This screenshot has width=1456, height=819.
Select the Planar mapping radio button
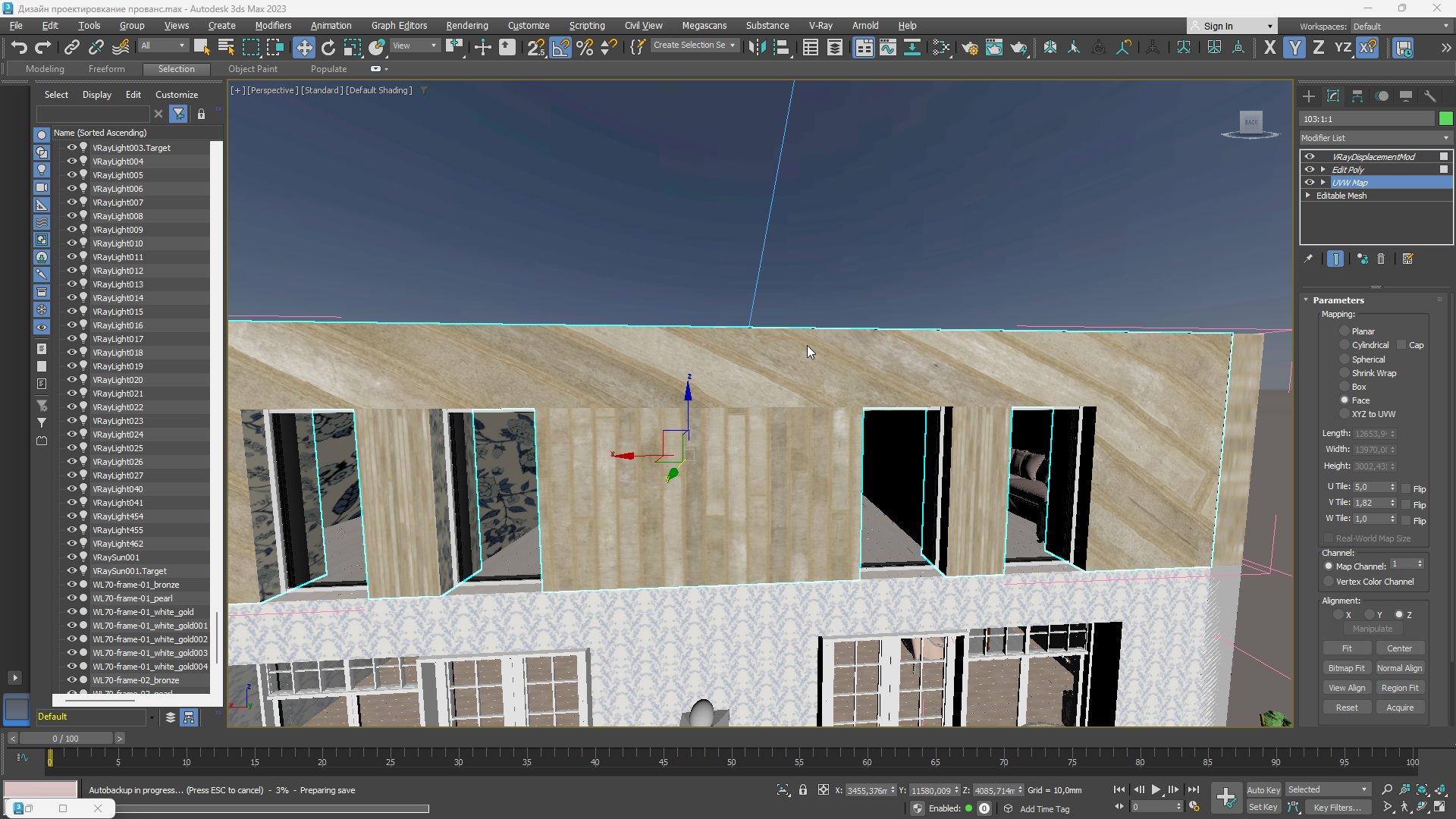[1345, 331]
